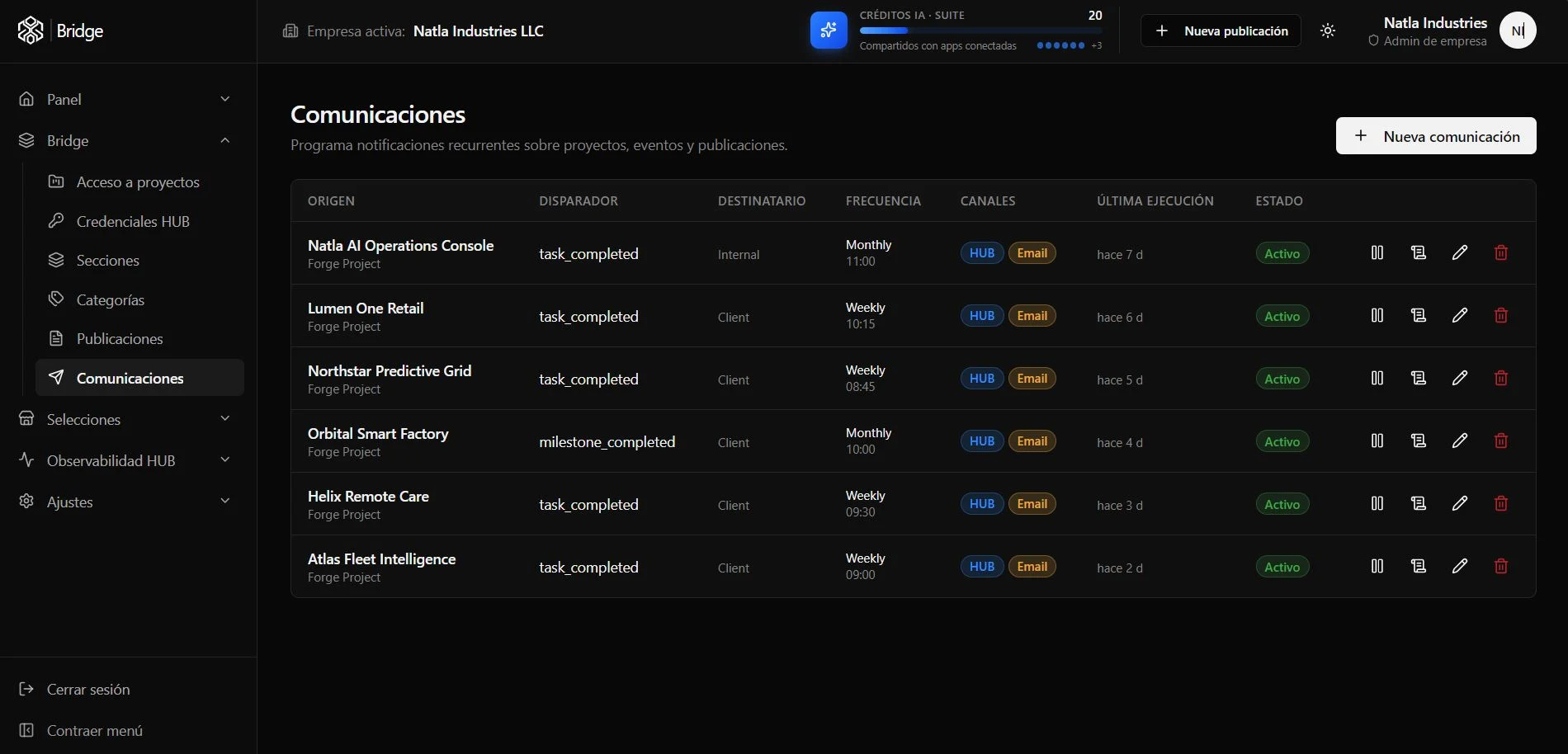
Task: Open the Secciones page
Action: [x=140, y=260]
